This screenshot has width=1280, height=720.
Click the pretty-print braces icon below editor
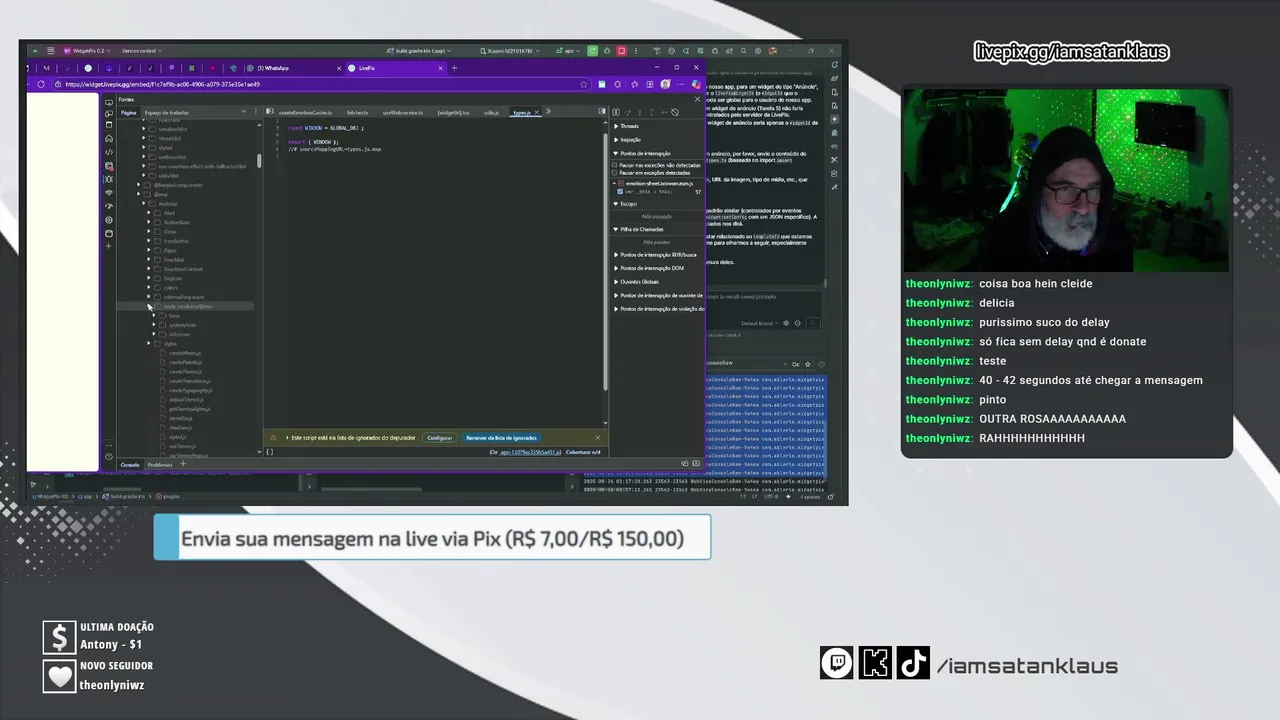[x=270, y=452]
